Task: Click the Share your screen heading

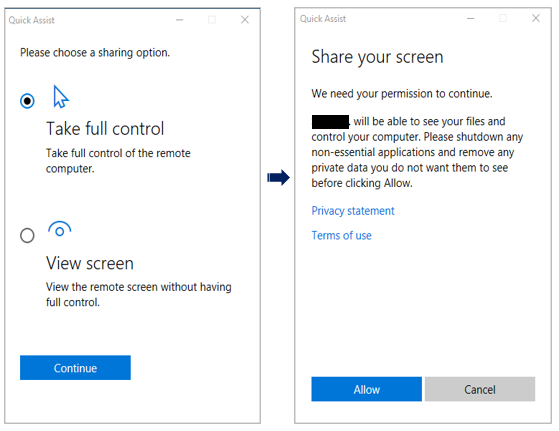Action: pos(378,57)
